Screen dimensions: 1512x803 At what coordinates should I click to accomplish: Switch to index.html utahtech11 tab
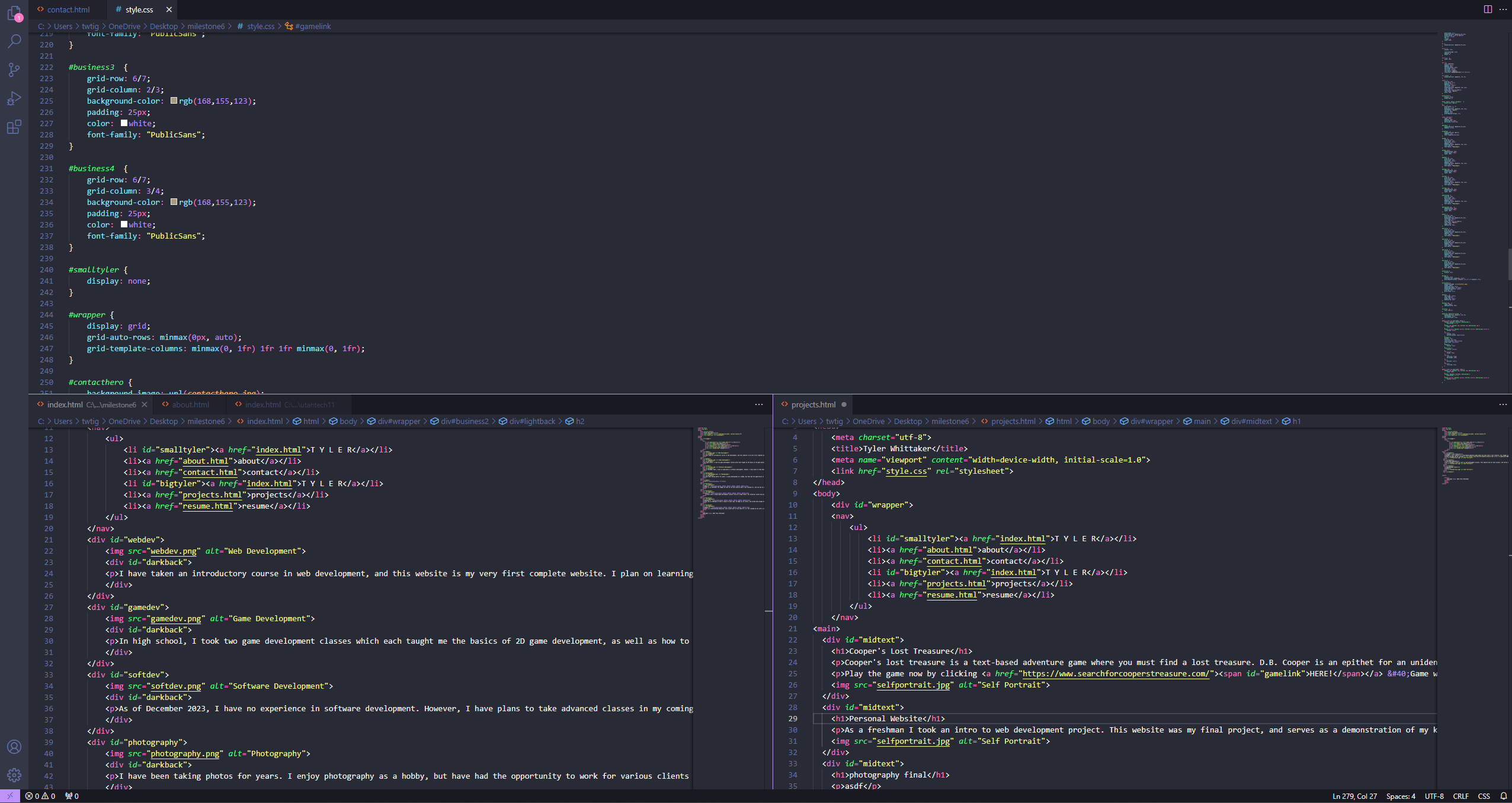click(289, 404)
